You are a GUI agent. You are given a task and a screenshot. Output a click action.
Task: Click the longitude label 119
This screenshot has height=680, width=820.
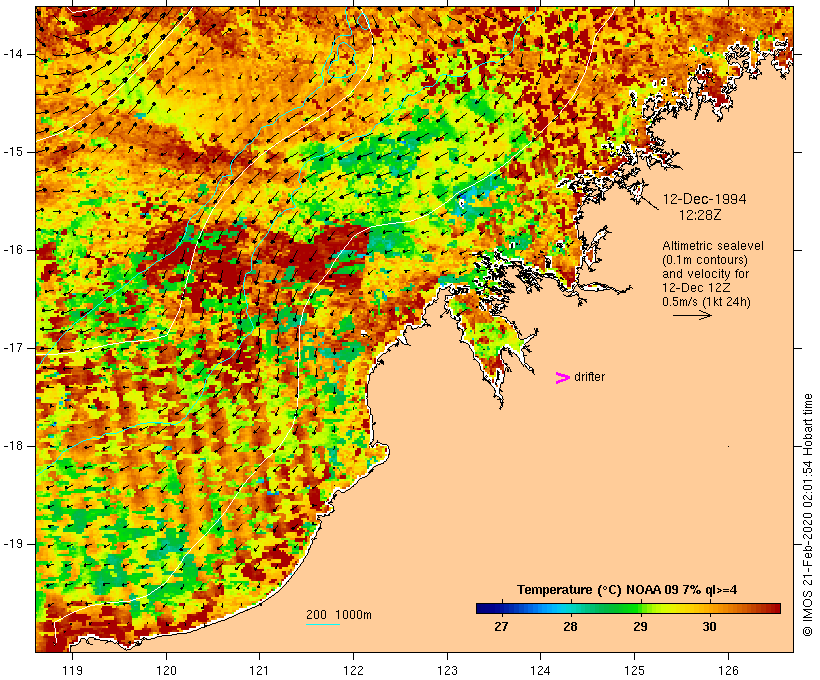pos(73,670)
